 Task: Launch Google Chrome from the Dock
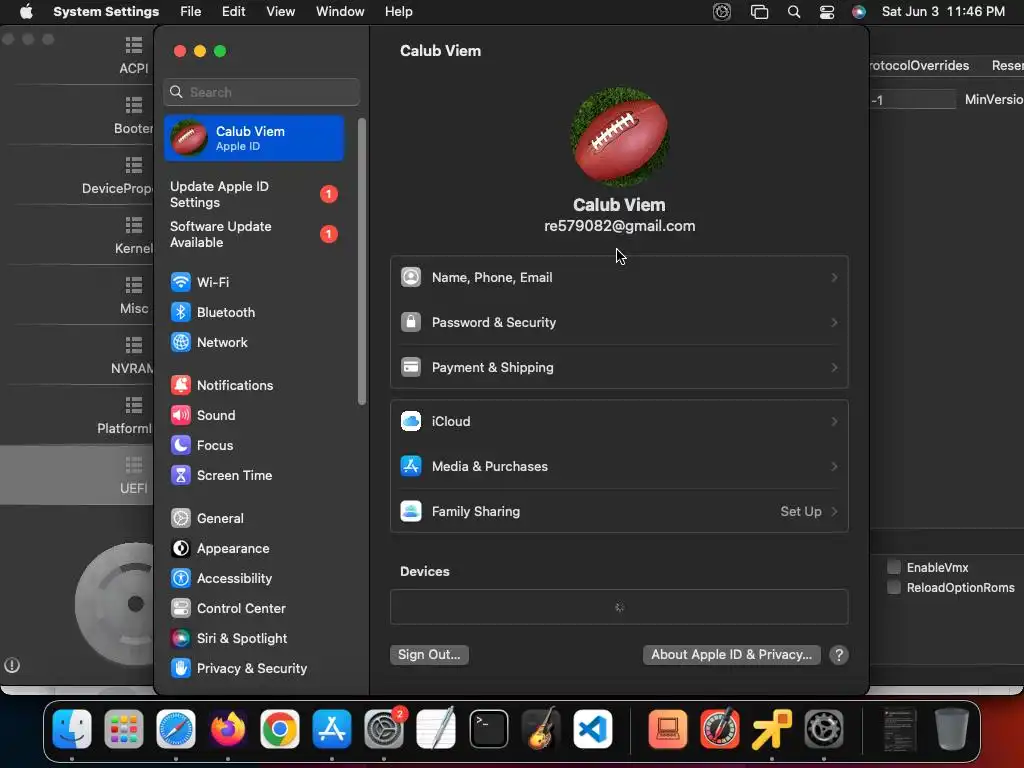(280, 729)
